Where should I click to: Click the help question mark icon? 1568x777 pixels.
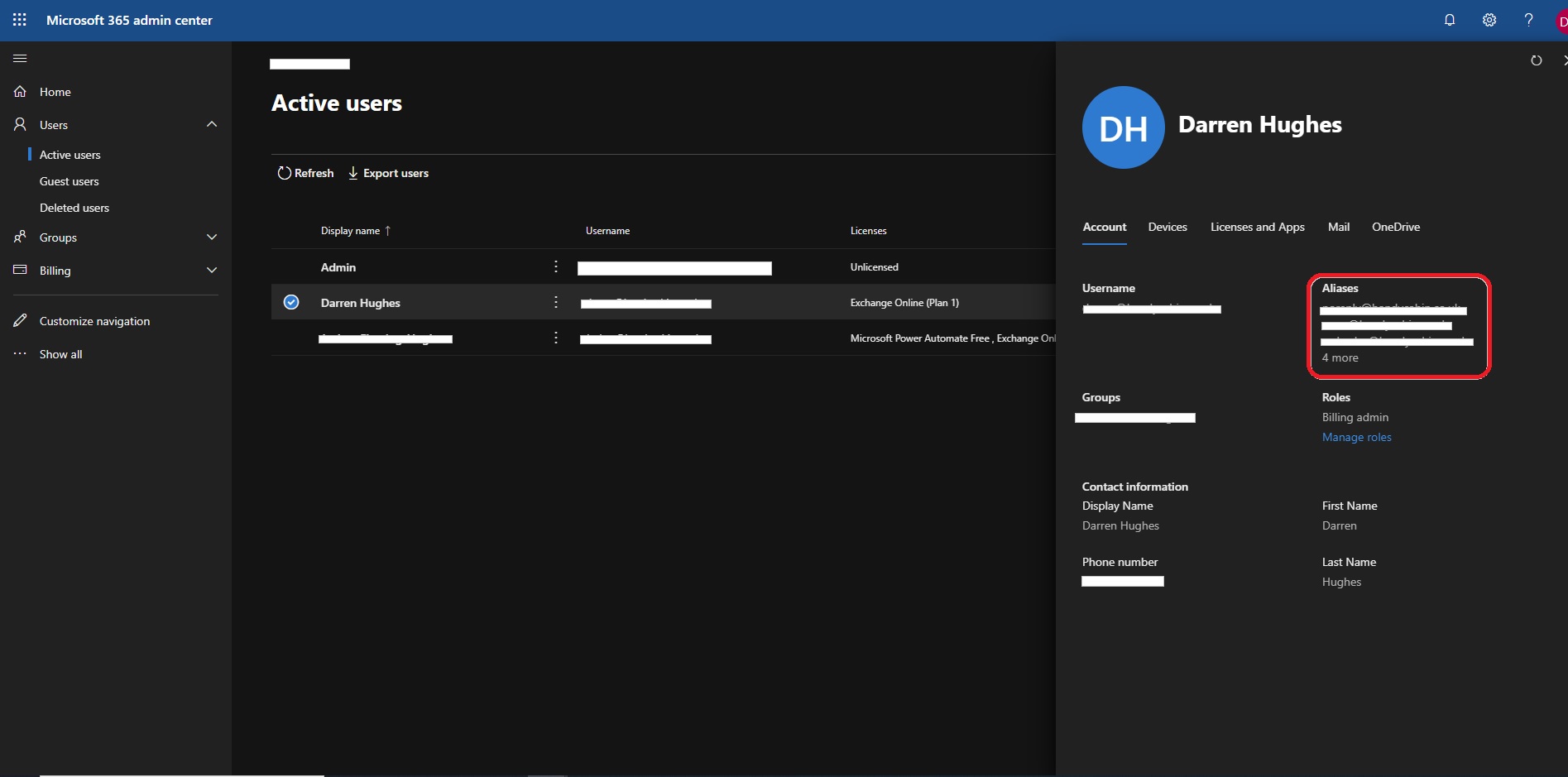1528,20
